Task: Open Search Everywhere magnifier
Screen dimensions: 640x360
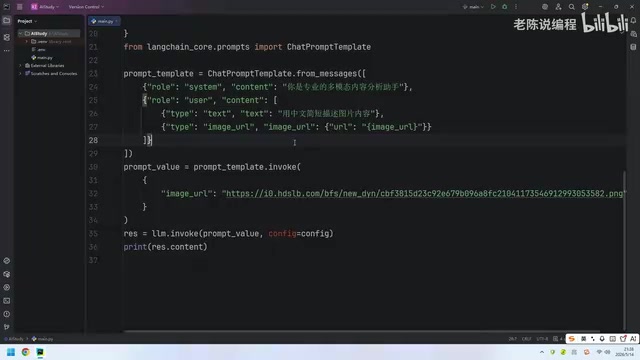Action: pyautogui.click(x=571, y=7)
